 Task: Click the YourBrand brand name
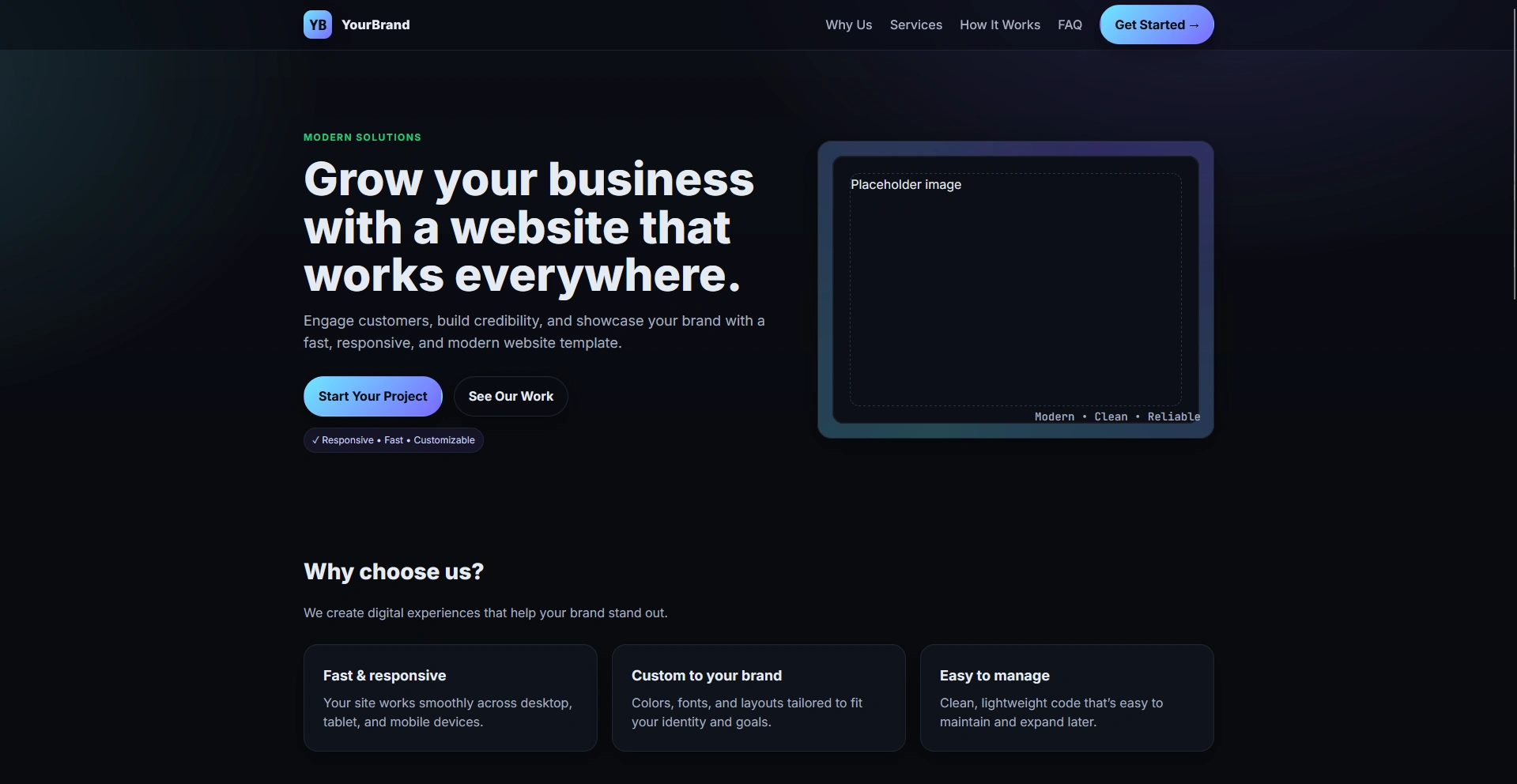(375, 24)
